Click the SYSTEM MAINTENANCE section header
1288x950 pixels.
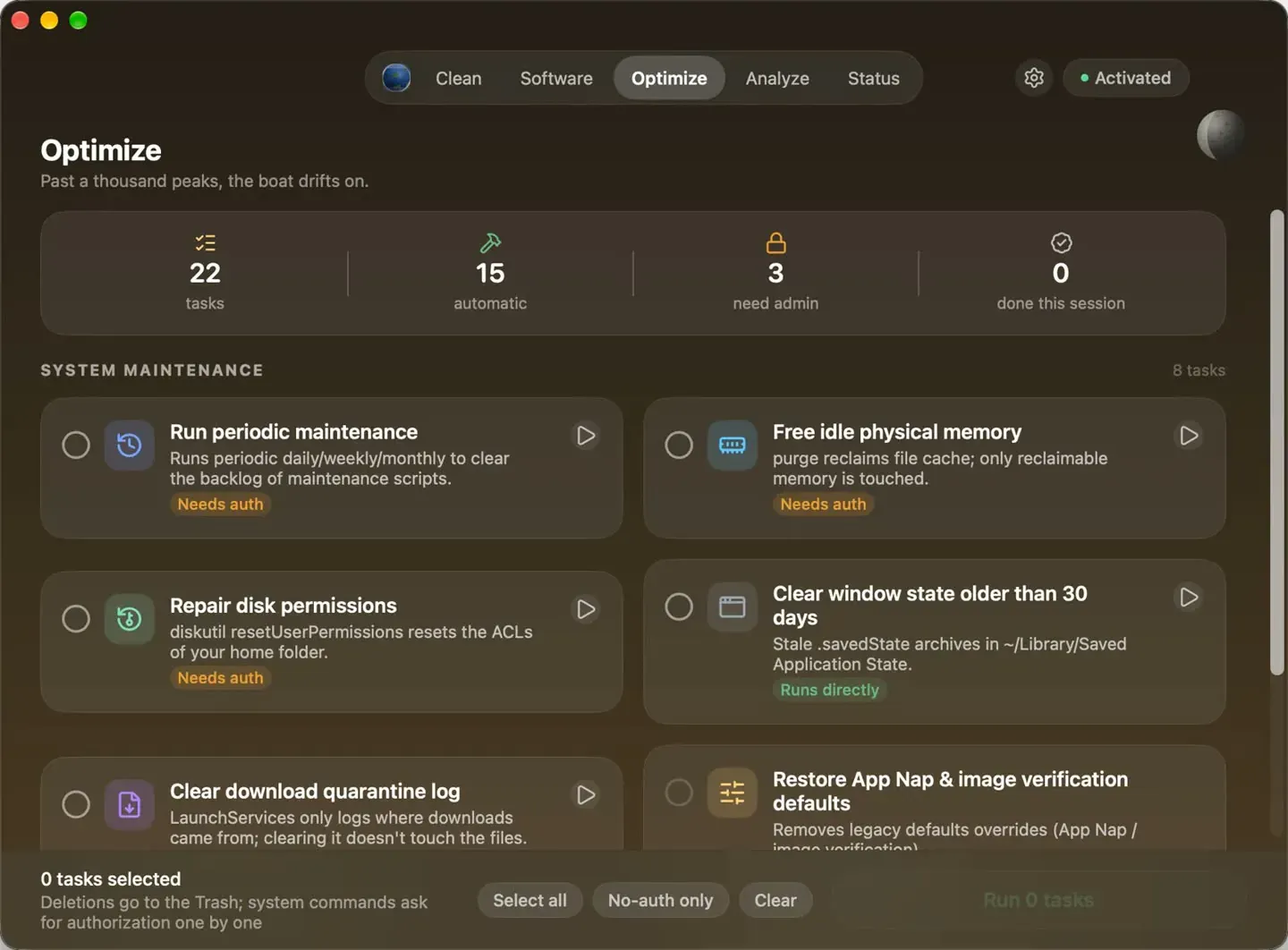152,370
